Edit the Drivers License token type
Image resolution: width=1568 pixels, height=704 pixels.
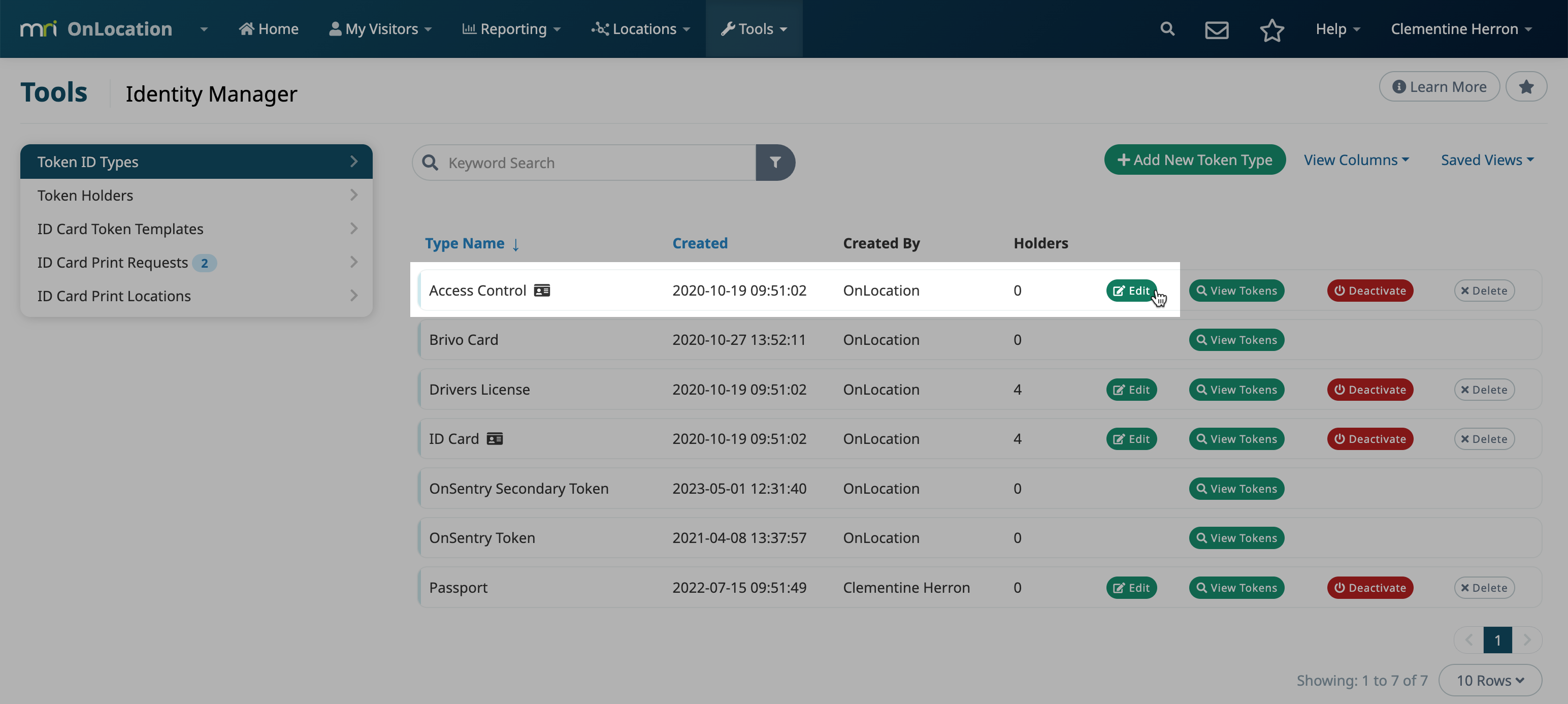(1131, 389)
